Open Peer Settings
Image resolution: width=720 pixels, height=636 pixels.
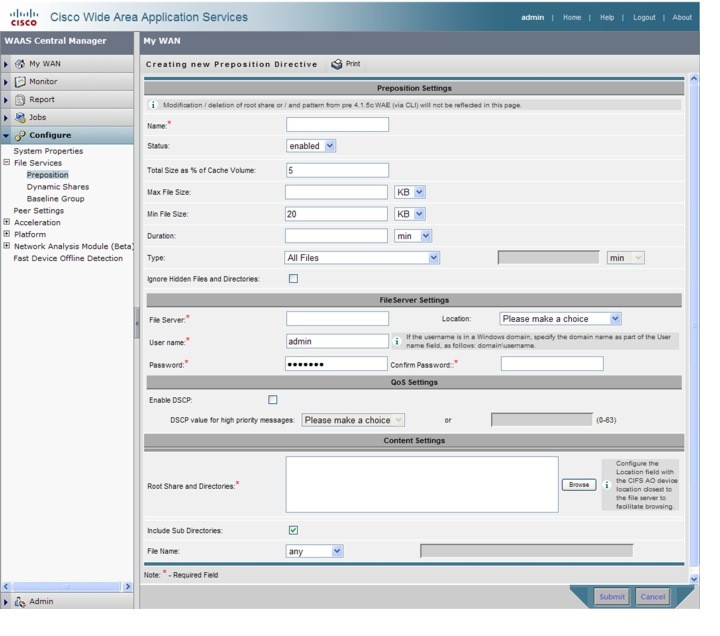[x=39, y=211]
